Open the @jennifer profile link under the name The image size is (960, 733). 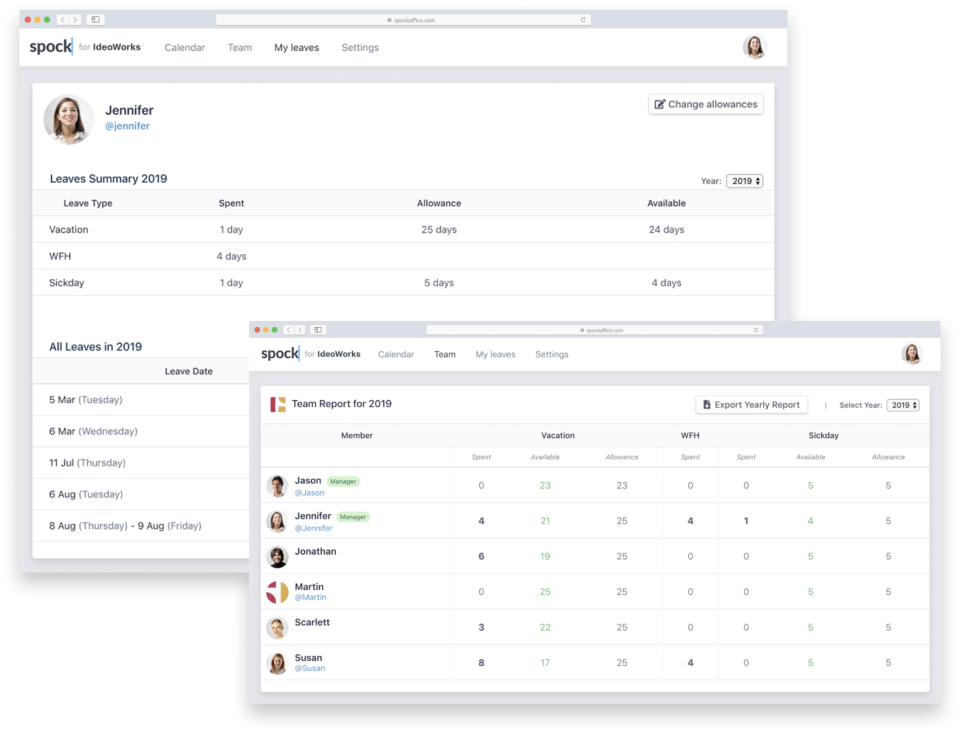point(128,127)
